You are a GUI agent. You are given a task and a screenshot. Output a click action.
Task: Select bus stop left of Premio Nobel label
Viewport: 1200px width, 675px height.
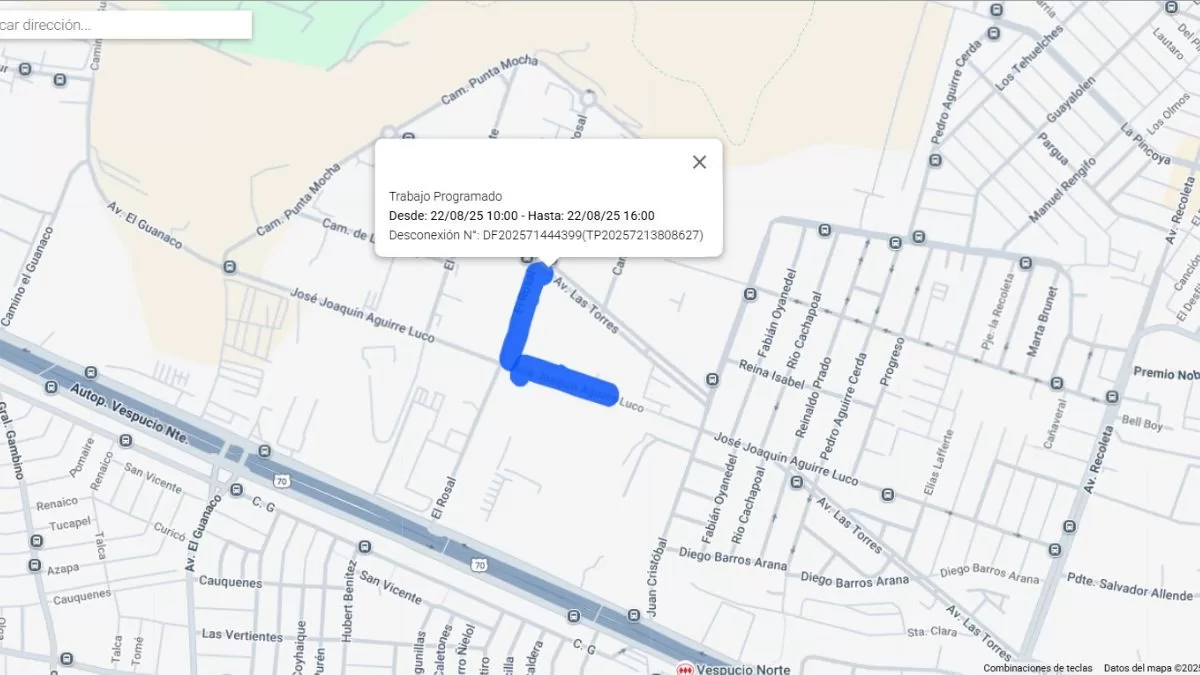(1113, 397)
